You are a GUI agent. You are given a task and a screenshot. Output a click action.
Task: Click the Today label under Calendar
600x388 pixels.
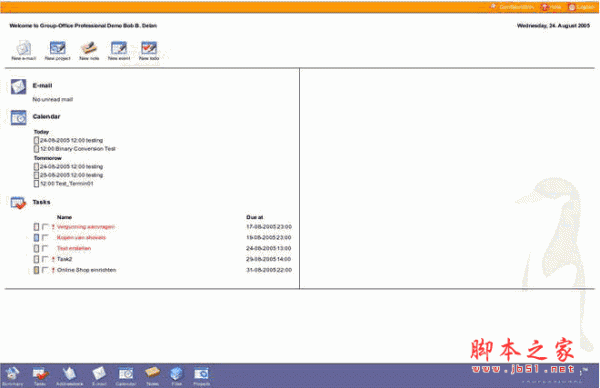pyautogui.click(x=41, y=132)
